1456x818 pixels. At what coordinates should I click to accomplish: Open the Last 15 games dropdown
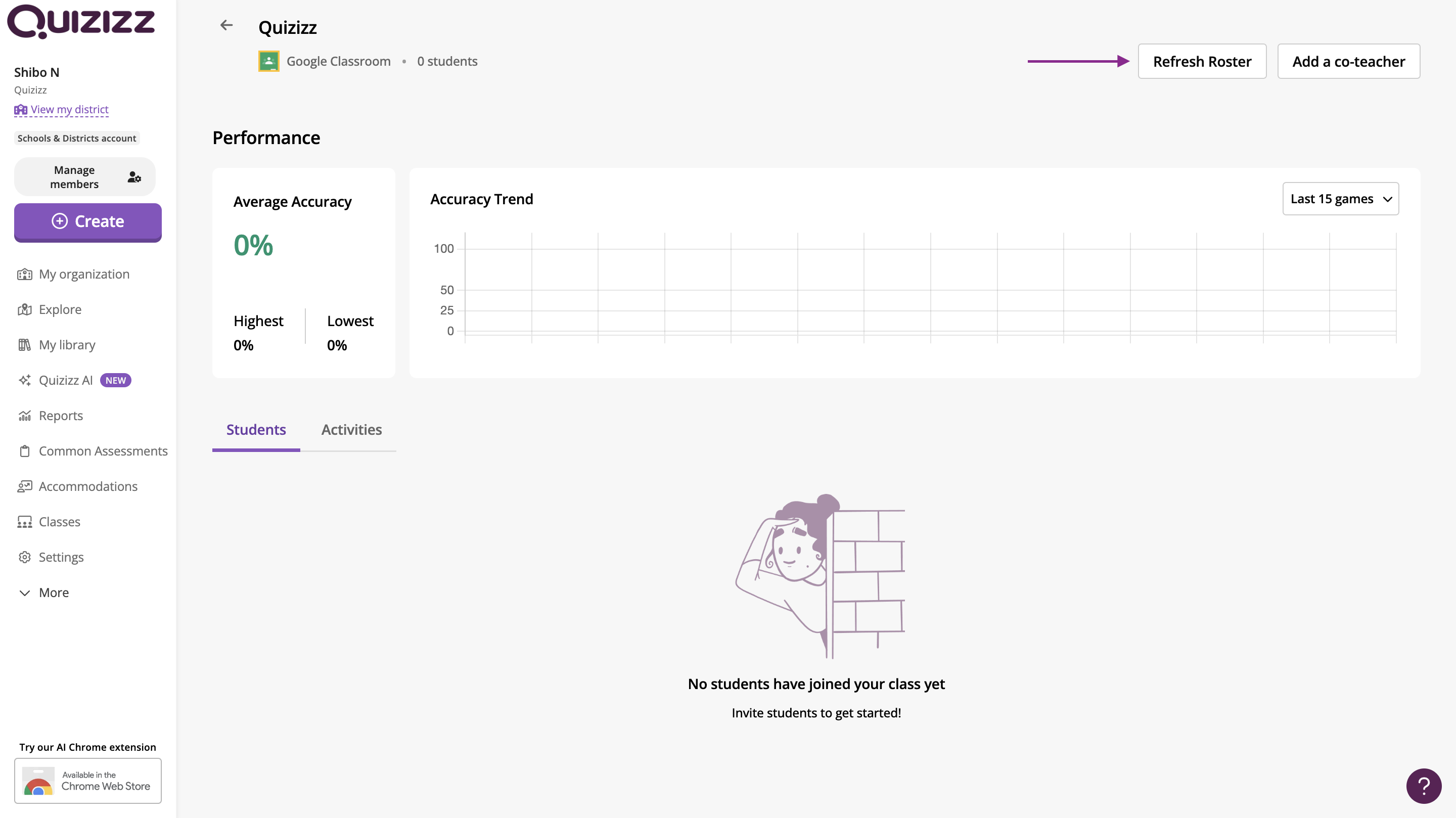(x=1340, y=199)
